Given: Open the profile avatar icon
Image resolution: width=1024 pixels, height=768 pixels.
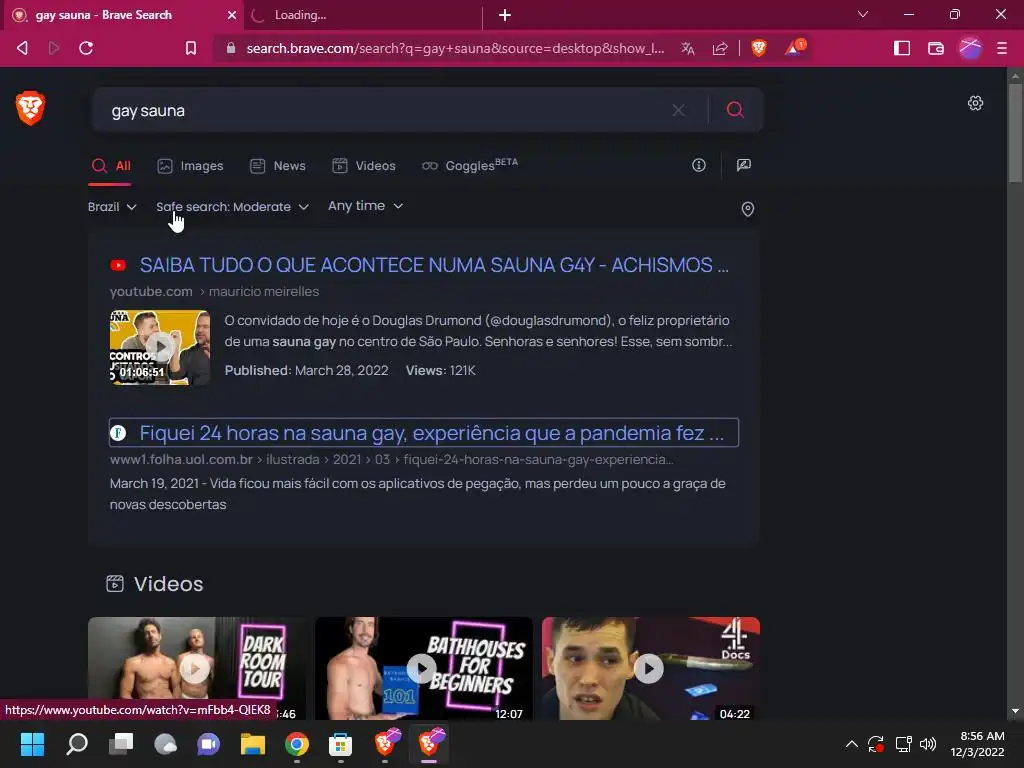Looking at the screenshot, I should pos(970,48).
